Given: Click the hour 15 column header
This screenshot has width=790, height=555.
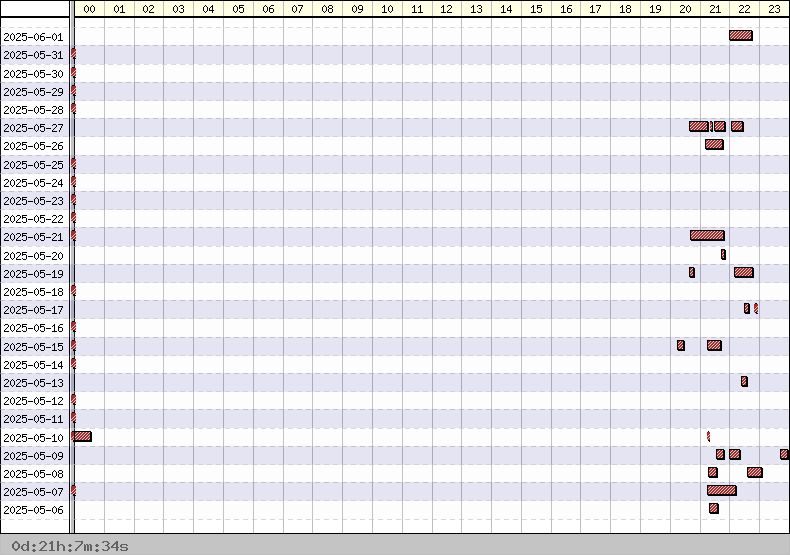Looking at the screenshot, I should click(x=536, y=9).
